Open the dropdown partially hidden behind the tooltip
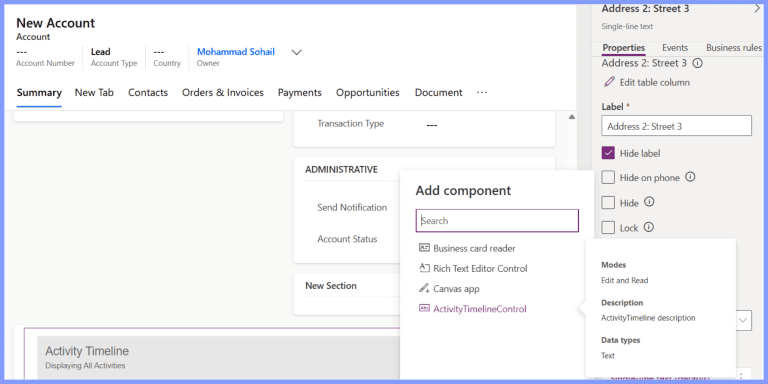The width and height of the screenshot is (768, 384). [744, 320]
